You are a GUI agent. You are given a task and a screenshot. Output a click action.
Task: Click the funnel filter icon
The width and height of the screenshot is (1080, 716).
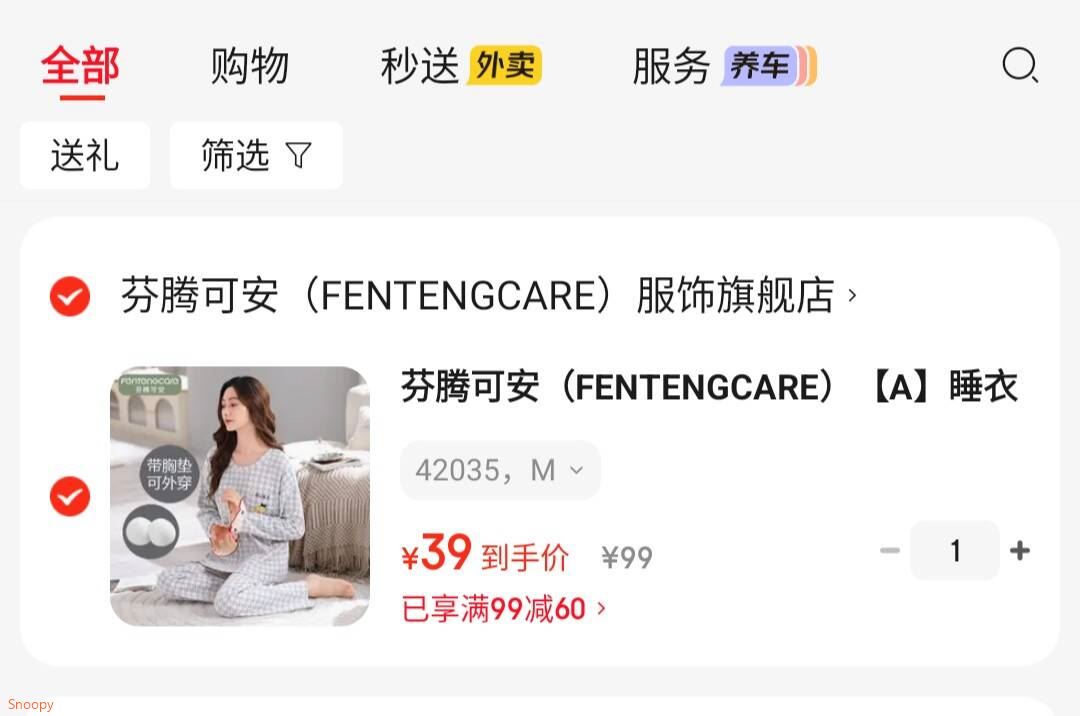(298, 155)
